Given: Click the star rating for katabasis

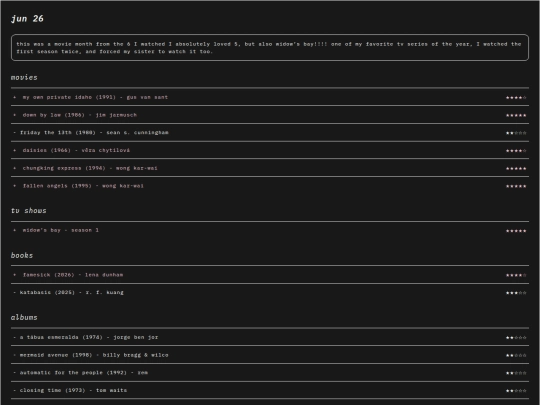Looking at the screenshot, I should click(x=516, y=293).
